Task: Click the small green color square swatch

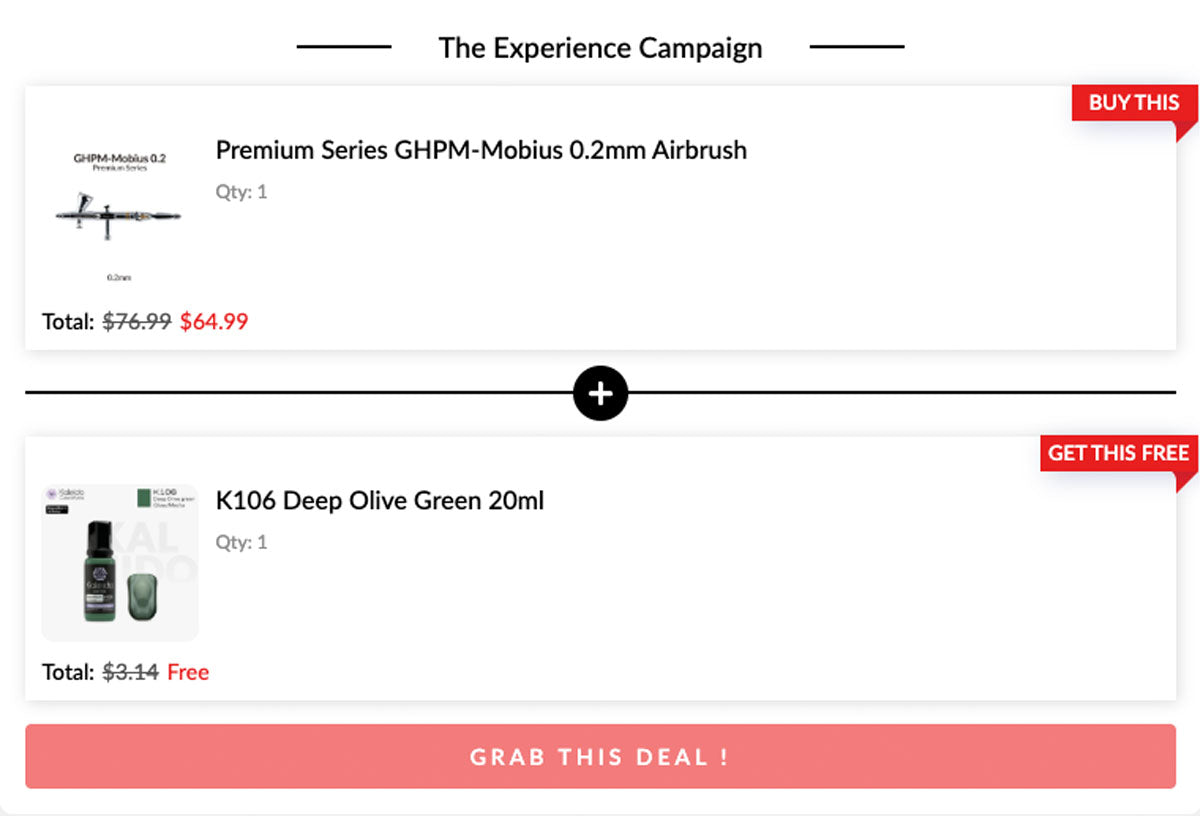Action: [144, 496]
